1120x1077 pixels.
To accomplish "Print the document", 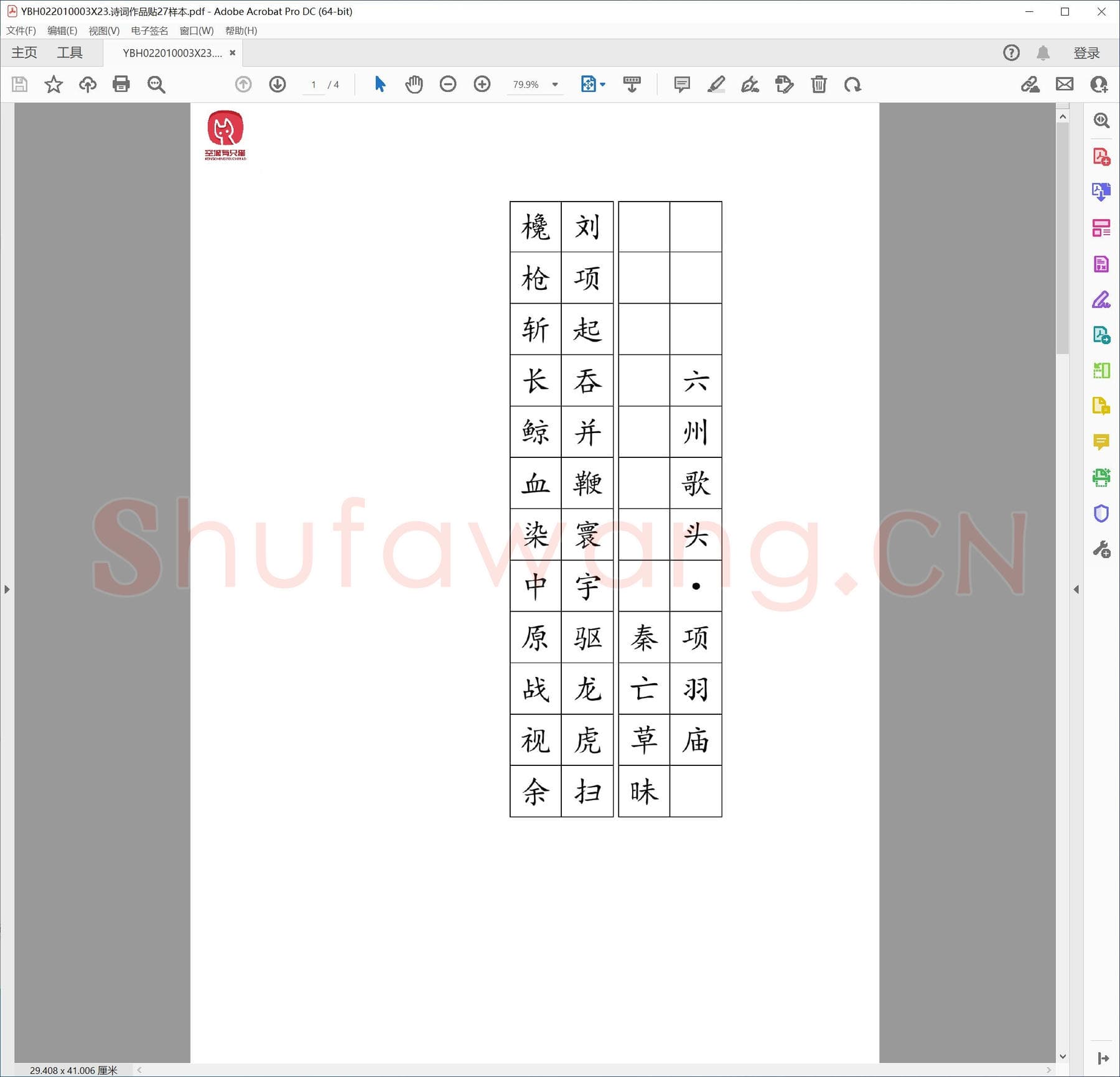I will pos(121,84).
